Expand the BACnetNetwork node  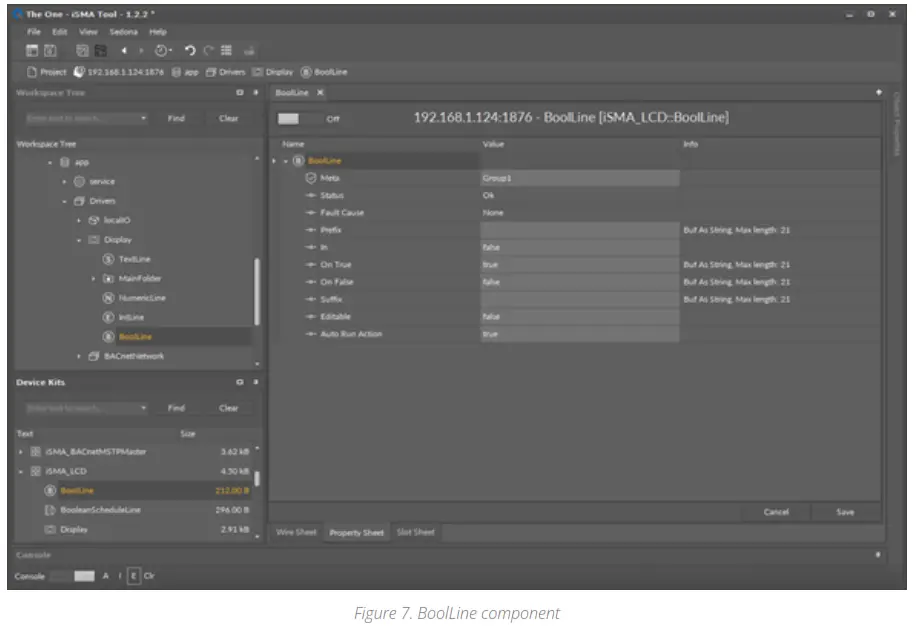pyautogui.click(x=79, y=356)
